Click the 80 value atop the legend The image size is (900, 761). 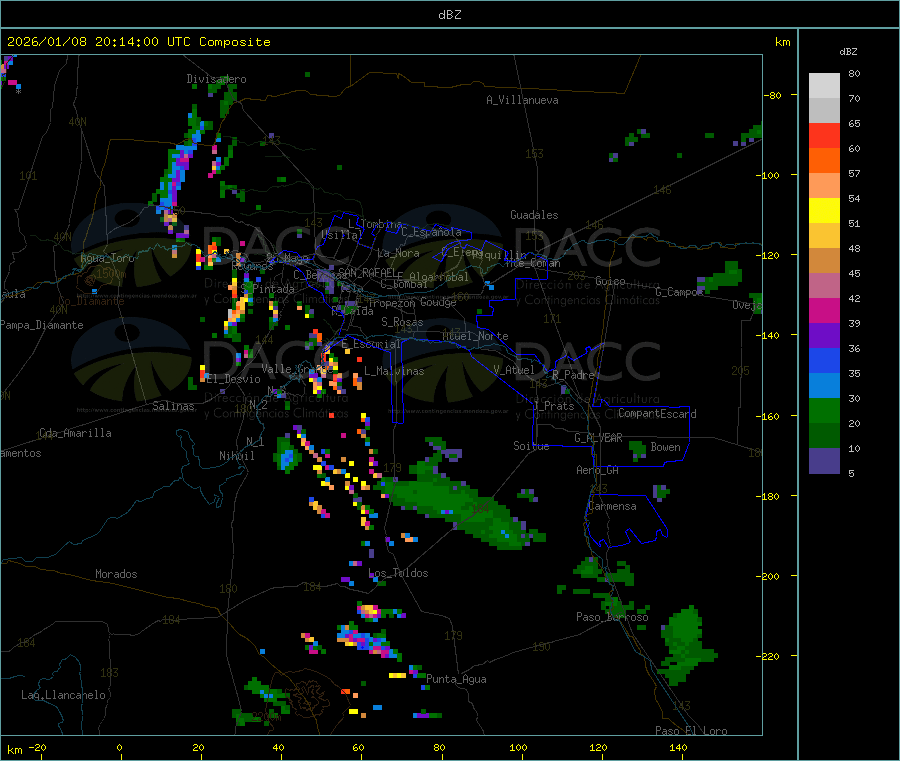click(854, 73)
